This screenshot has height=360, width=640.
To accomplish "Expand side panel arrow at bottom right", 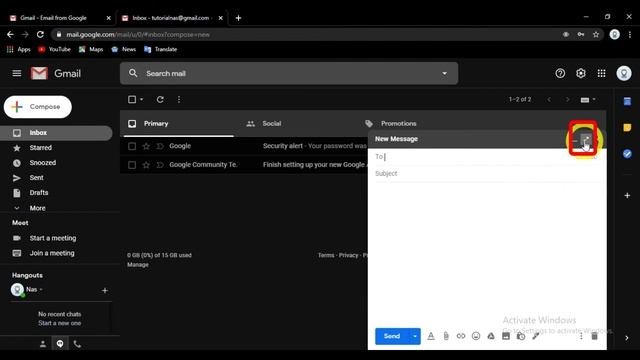I will coord(627,338).
